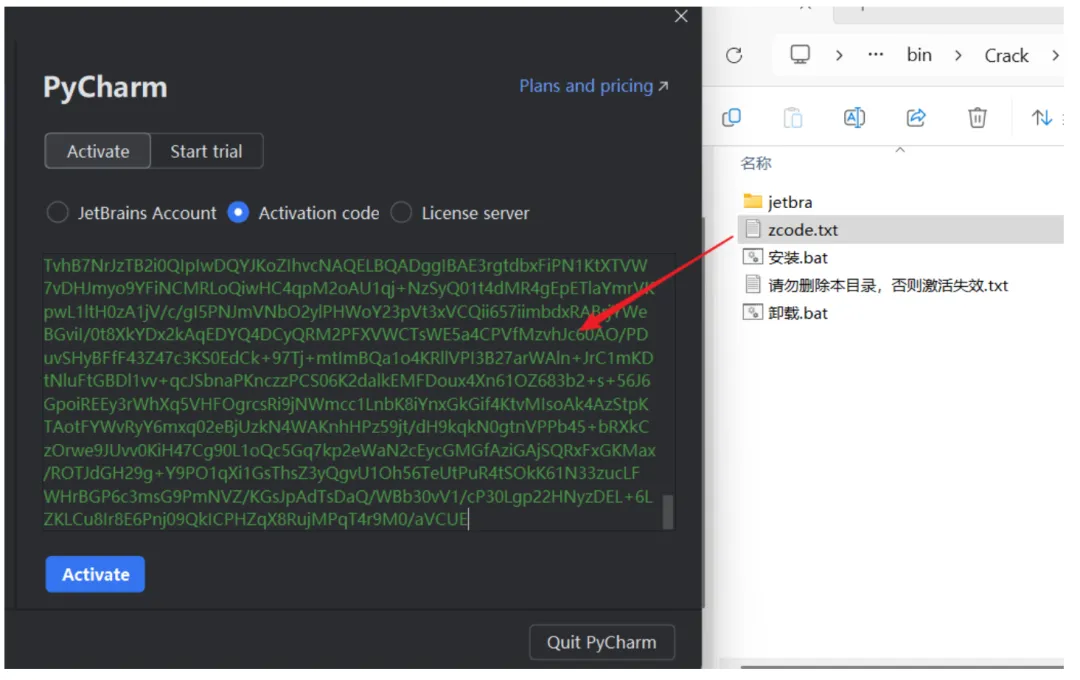The width and height of the screenshot is (1080, 680).
Task: Click the Copy icon in Explorer toolbar
Action: (731, 118)
